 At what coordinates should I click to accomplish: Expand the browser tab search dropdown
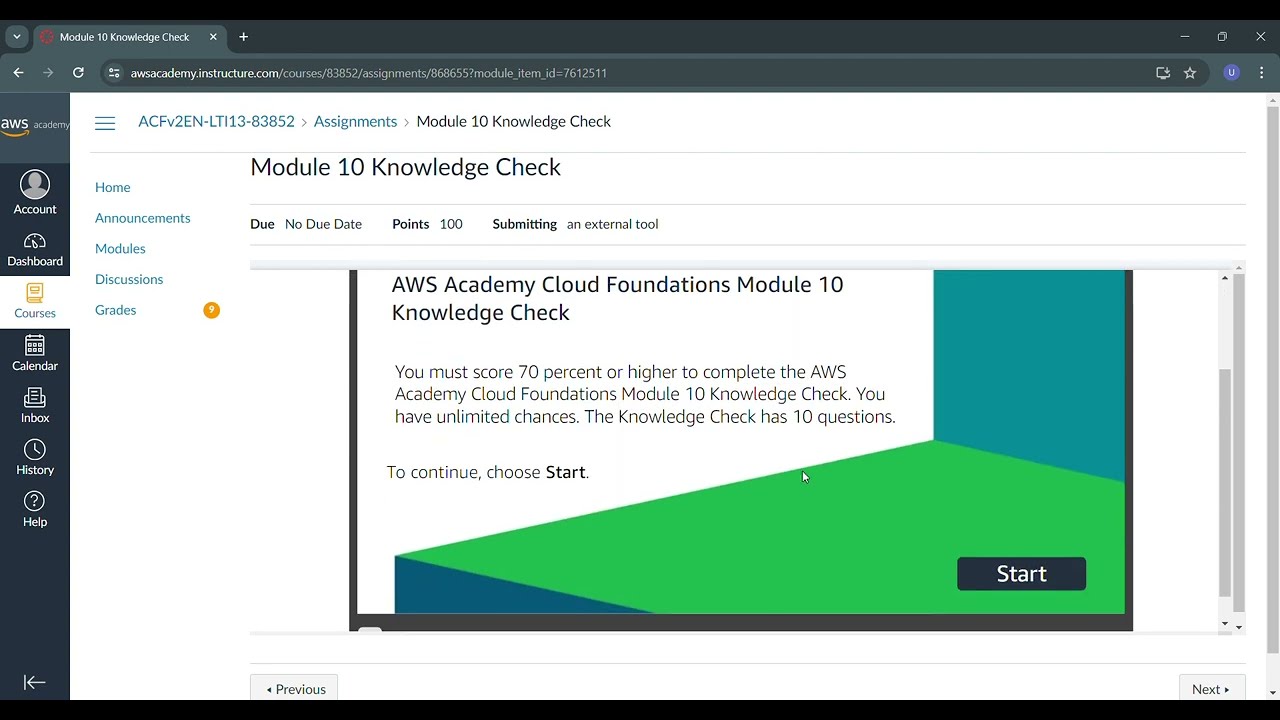pyautogui.click(x=17, y=37)
